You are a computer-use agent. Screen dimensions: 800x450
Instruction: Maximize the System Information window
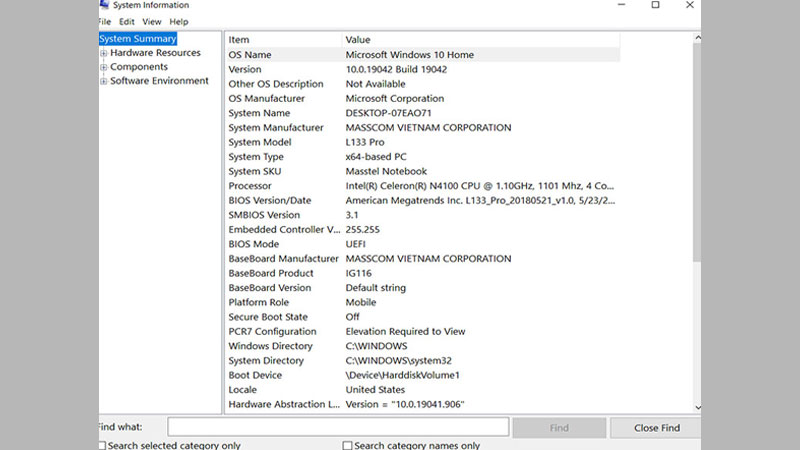click(655, 5)
